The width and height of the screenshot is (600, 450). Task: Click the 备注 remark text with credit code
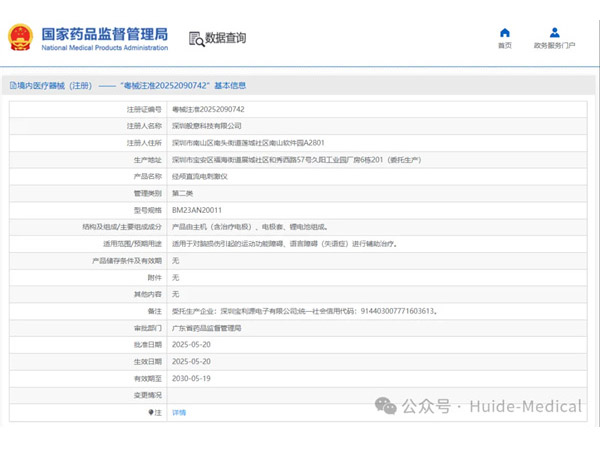[304, 311]
